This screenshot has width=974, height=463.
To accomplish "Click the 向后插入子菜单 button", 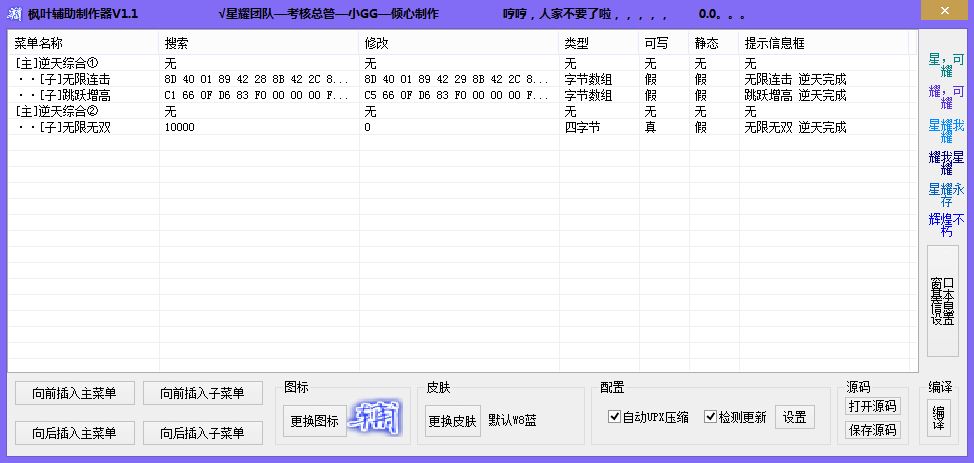I will click(x=203, y=433).
